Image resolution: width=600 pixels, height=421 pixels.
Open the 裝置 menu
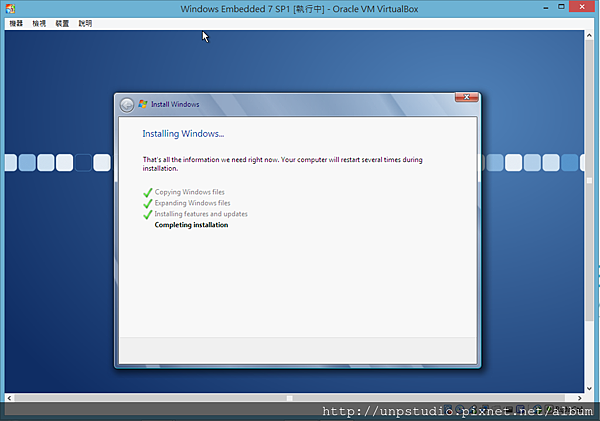pos(62,23)
